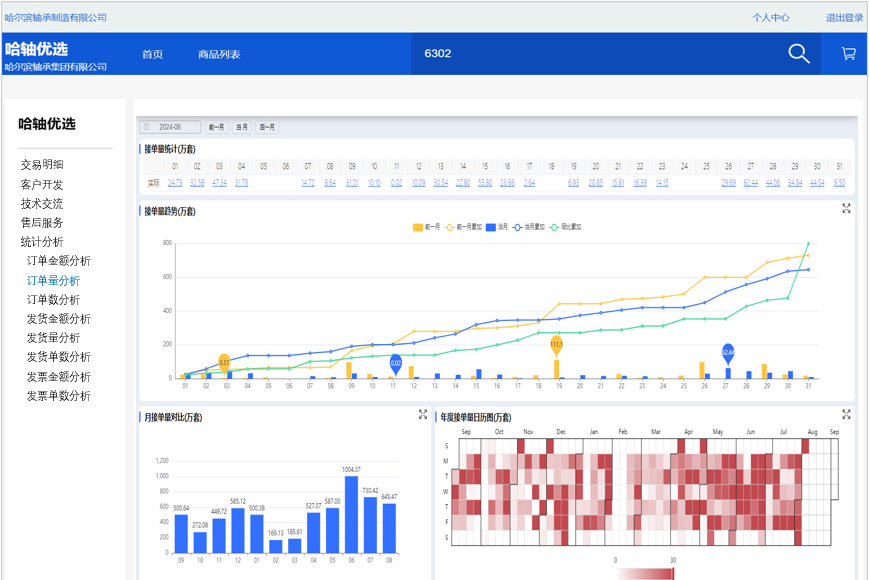The width and height of the screenshot is (870, 580).
Task: Click the blue 0.02 marker pin
Action: (x=396, y=364)
